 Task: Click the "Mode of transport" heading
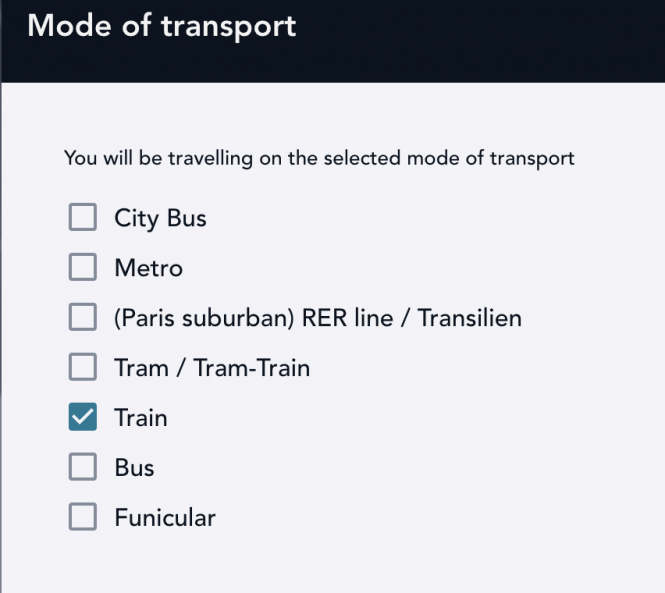[x=162, y=26]
